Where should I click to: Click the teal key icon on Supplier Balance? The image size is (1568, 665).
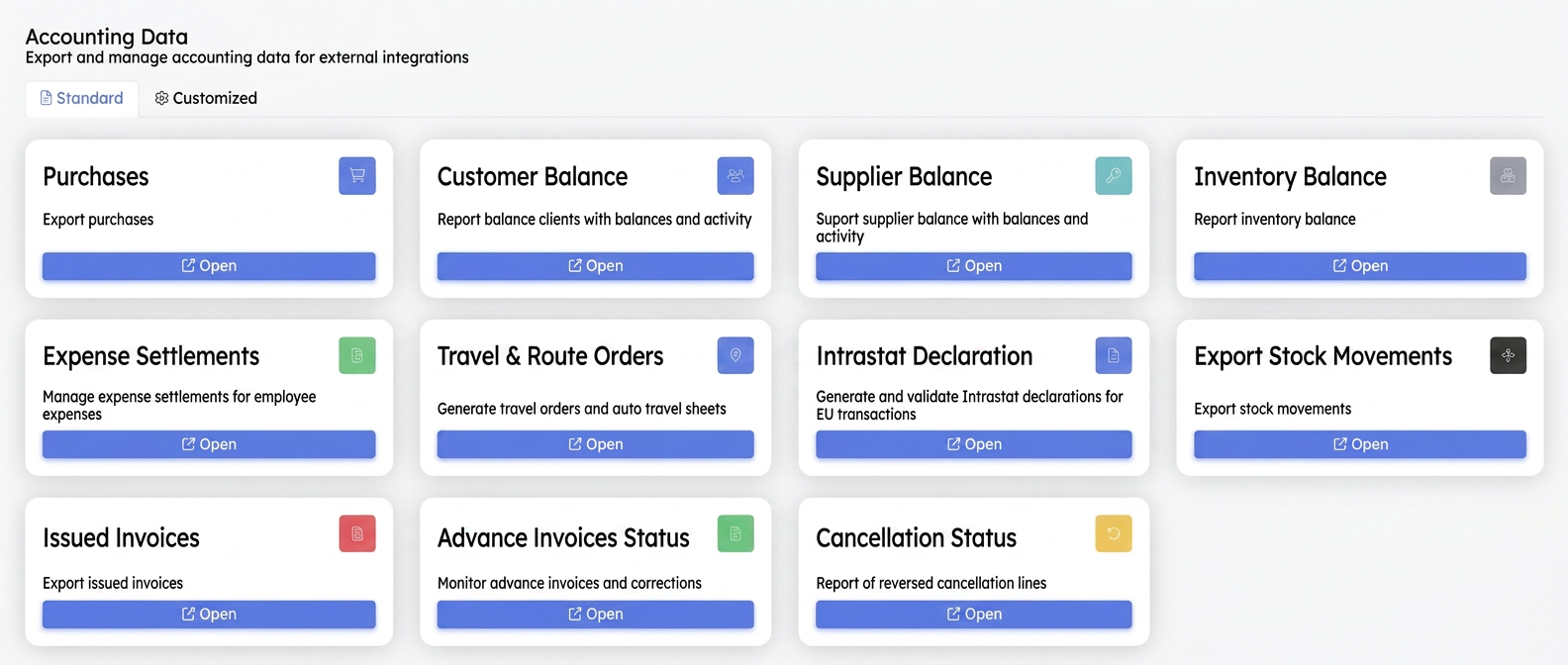[1114, 176]
